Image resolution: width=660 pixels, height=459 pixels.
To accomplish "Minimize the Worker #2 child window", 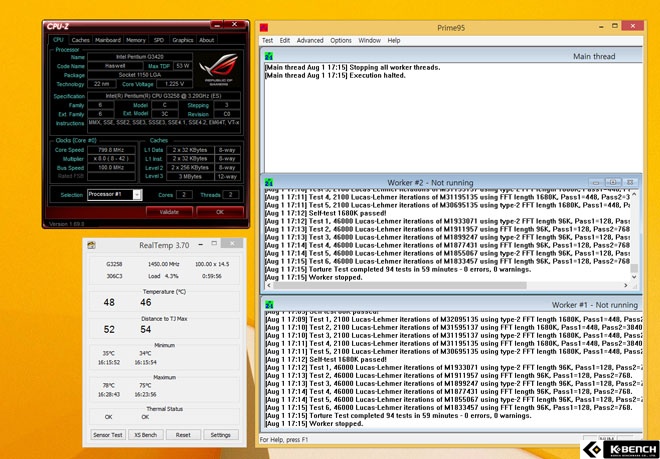I will [596, 182].
